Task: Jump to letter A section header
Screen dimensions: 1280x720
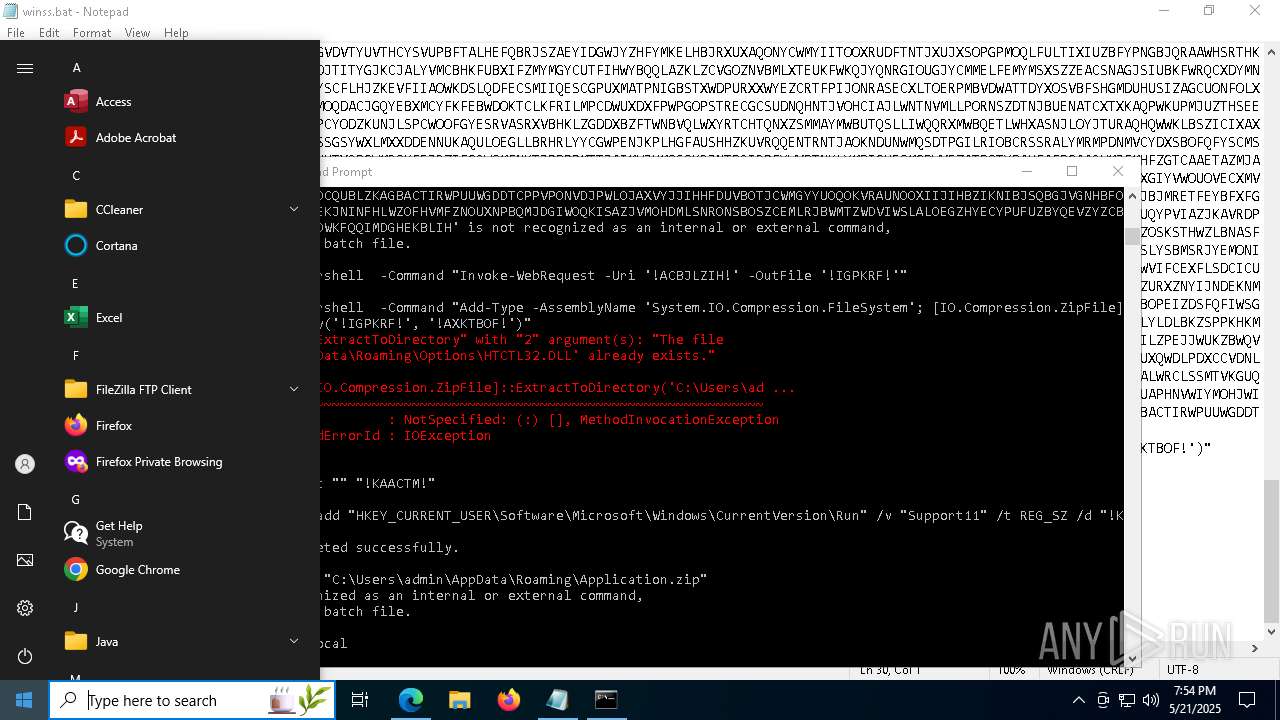Action: pos(77,68)
